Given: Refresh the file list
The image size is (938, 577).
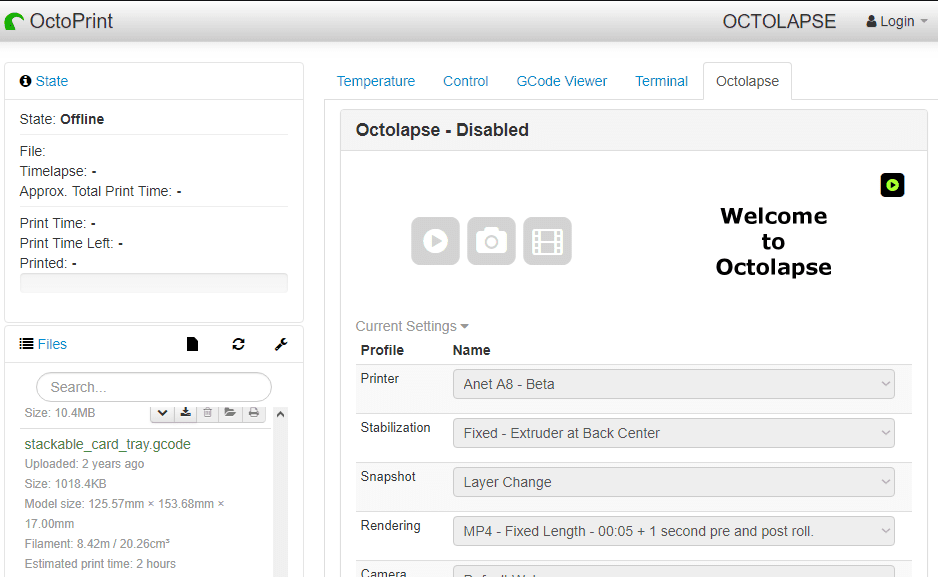Looking at the screenshot, I should tap(238, 344).
